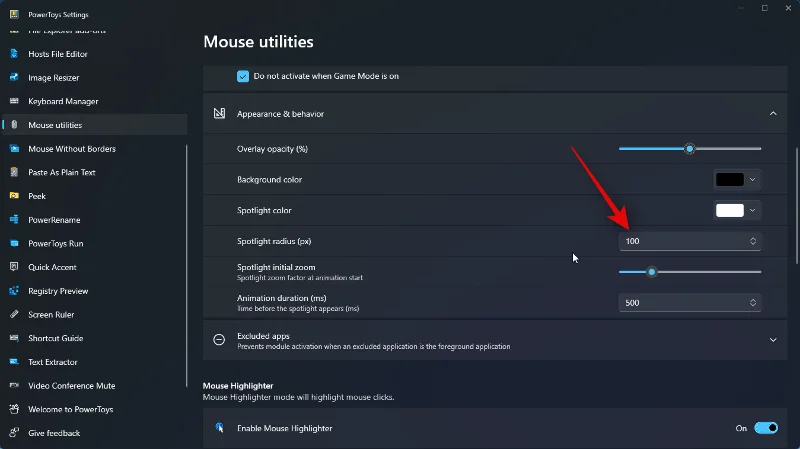
Task: Click the Registry Preview sidebar icon
Action: pyautogui.click(x=14, y=291)
